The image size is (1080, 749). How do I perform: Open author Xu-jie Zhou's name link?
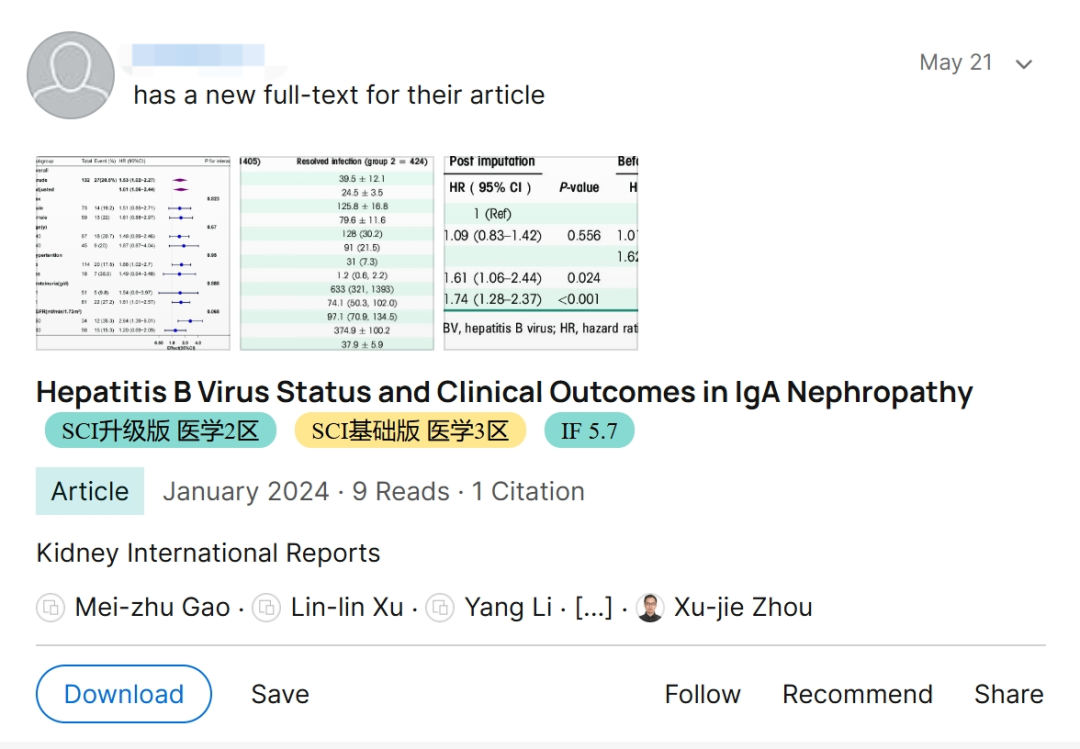743,607
